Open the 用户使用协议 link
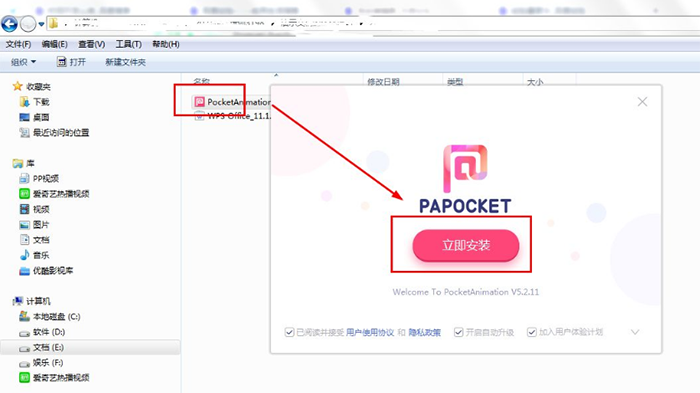The height and width of the screenshot is (393, 700). pyautogui.click(x=370, y=332)
